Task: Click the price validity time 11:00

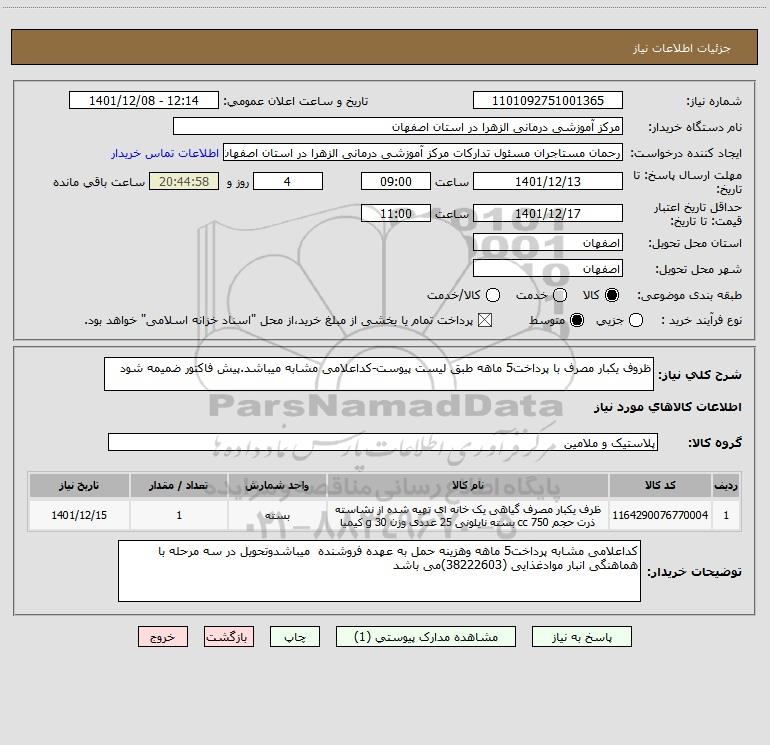Action: click(396, 213)
